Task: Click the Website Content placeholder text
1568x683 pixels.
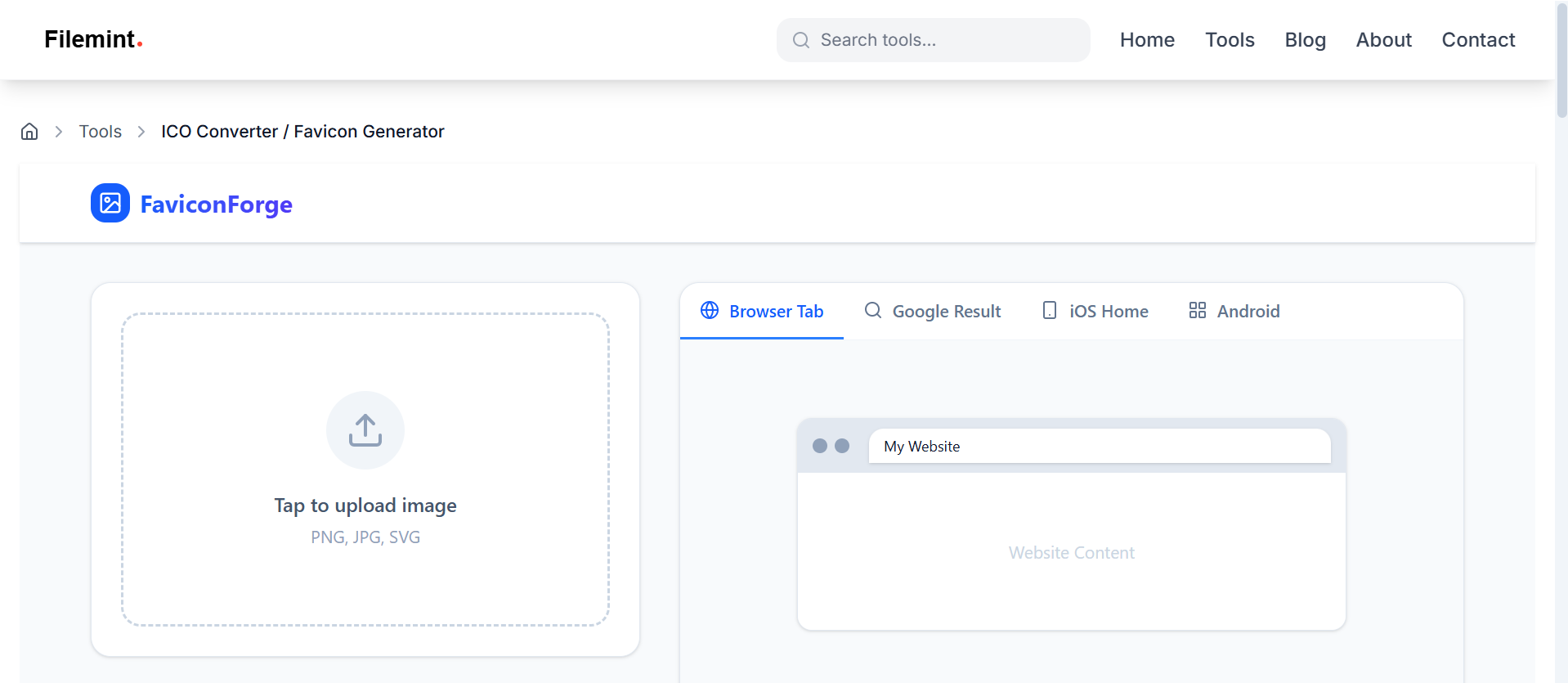Action: tap(1071, 553)
